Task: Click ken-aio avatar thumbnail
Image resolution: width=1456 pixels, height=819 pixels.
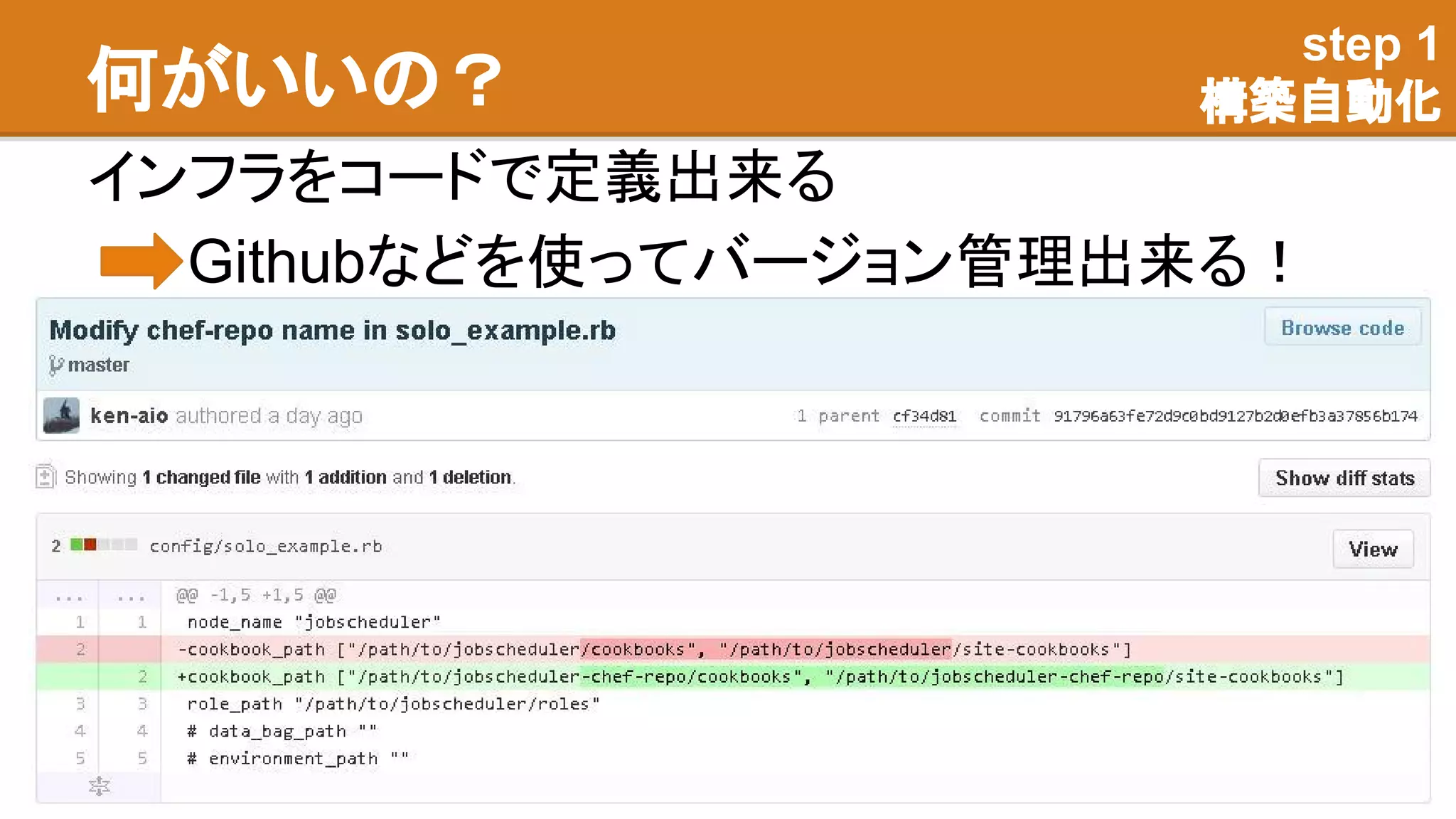Action: [x=61, y=415]
